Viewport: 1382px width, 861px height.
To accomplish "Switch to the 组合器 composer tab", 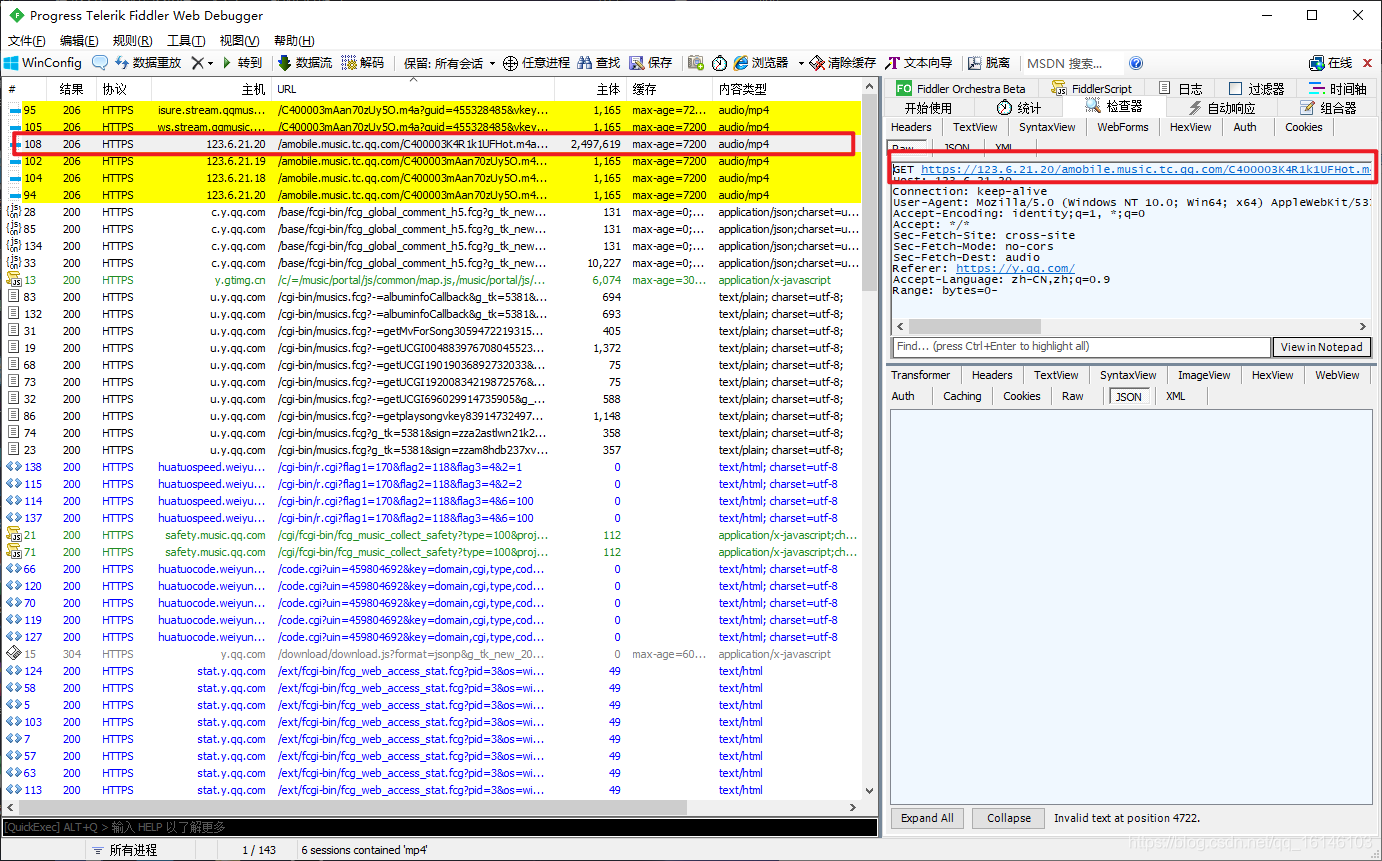I will (1328, 108).
